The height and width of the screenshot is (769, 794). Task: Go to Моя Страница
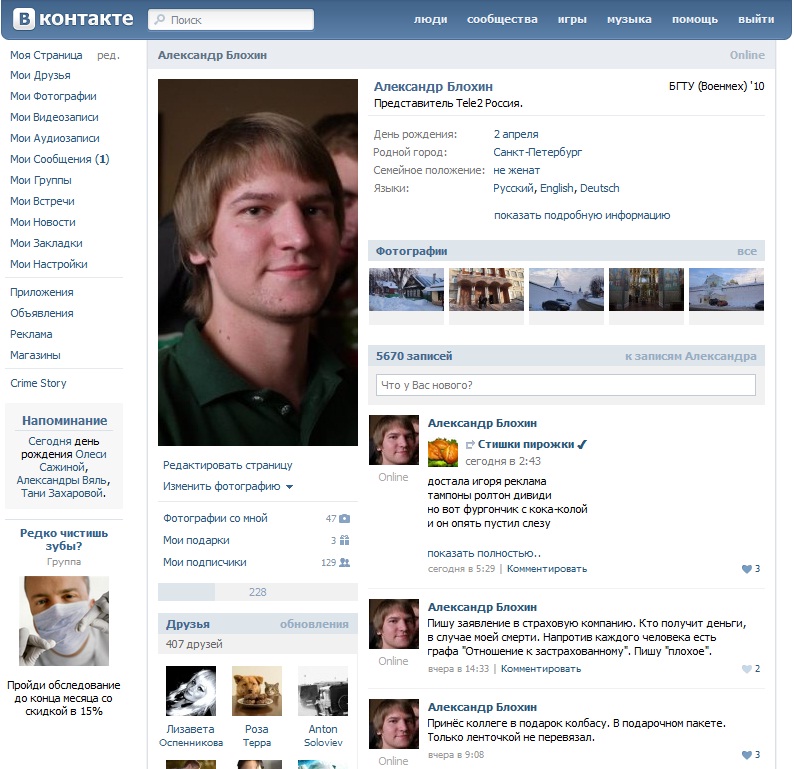(x=46, y=55)
